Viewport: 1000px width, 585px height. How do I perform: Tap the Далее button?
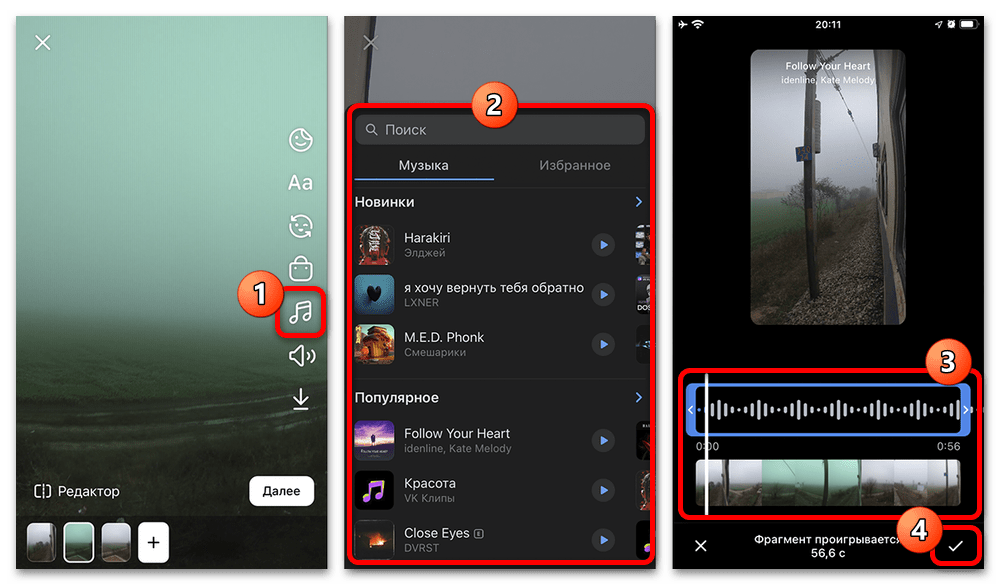(x=281, y=491)
